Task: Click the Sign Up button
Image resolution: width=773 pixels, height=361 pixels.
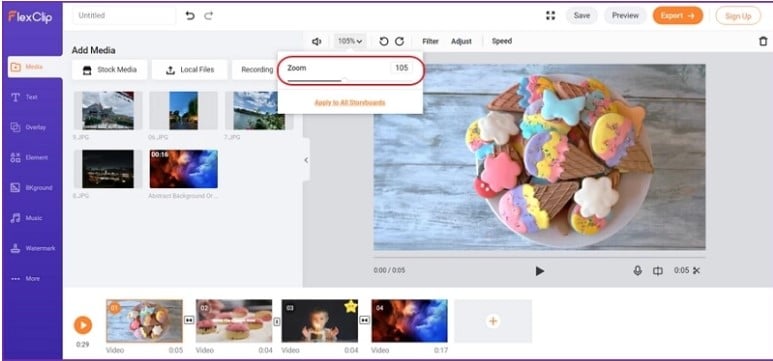Action: coord(738,16)
